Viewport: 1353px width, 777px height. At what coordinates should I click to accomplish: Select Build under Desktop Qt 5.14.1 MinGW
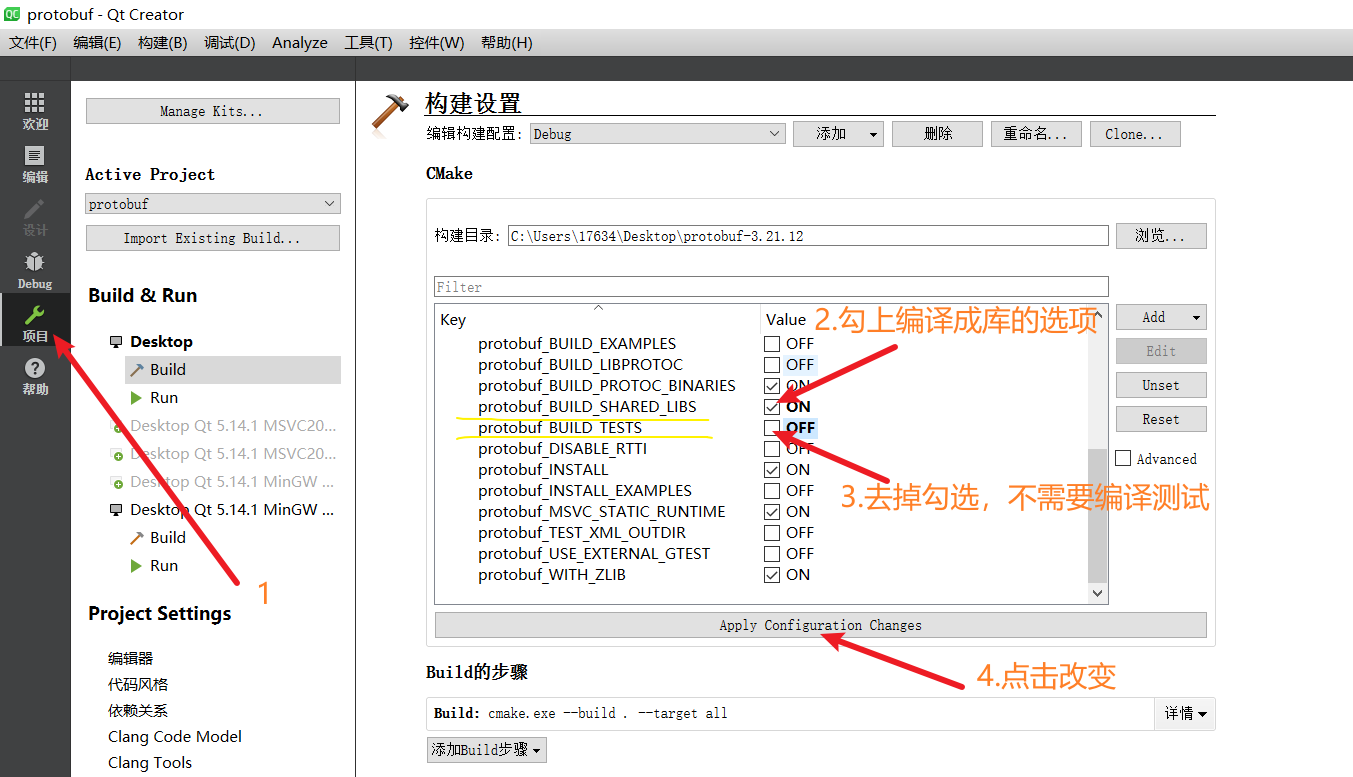coord(168,538)
